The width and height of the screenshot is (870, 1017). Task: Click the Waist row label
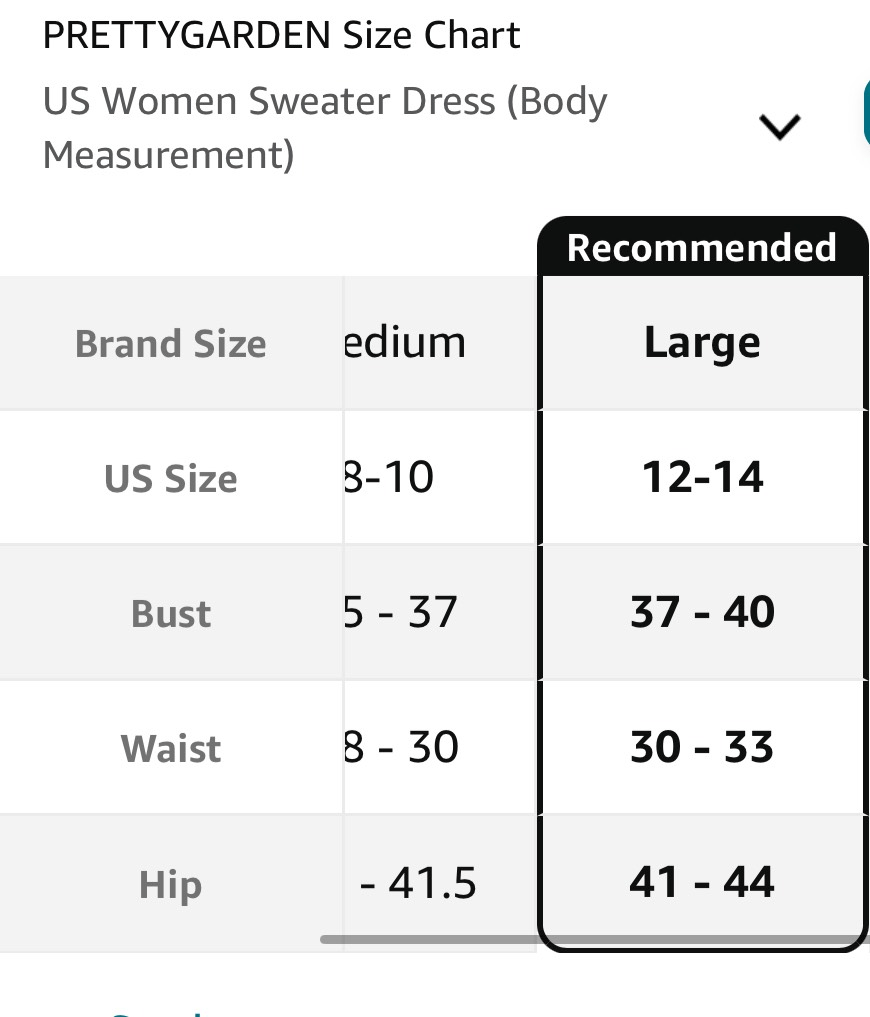tap(171, 748)
